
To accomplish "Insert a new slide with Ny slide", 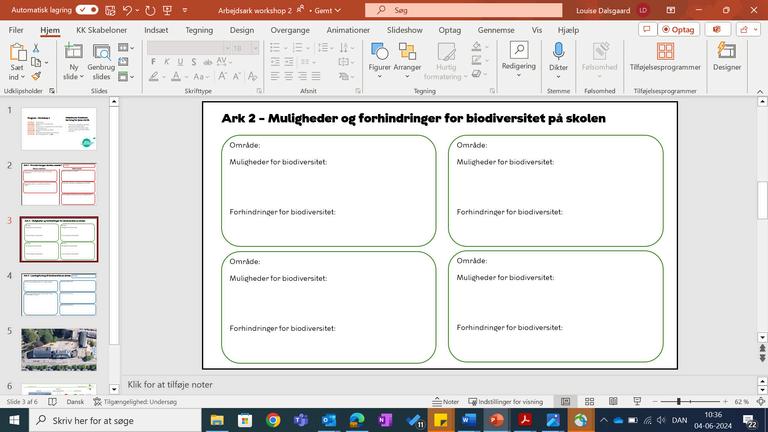I will coord(73,61).
